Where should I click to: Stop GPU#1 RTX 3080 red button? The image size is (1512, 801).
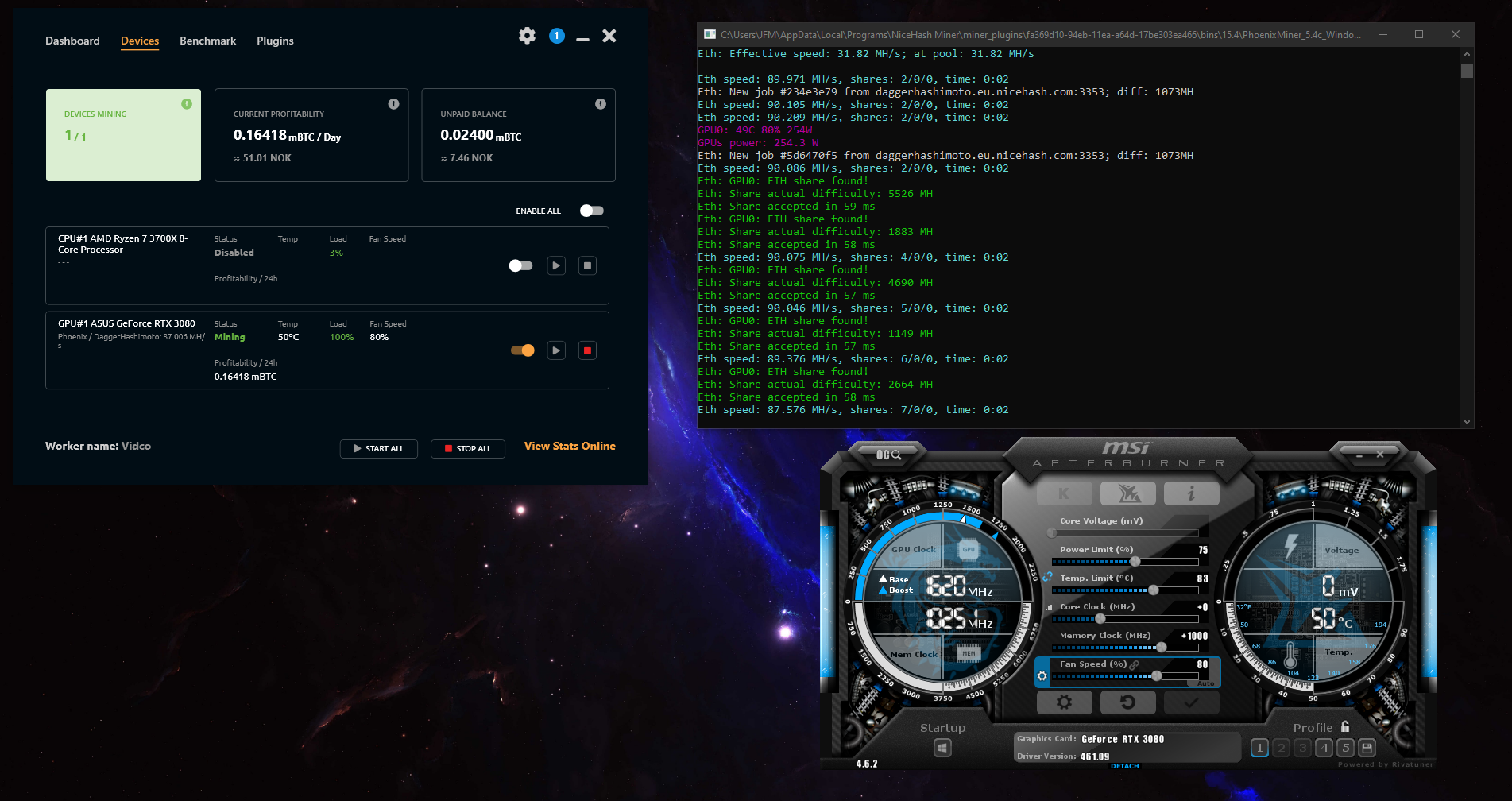[x=587, y=350]
